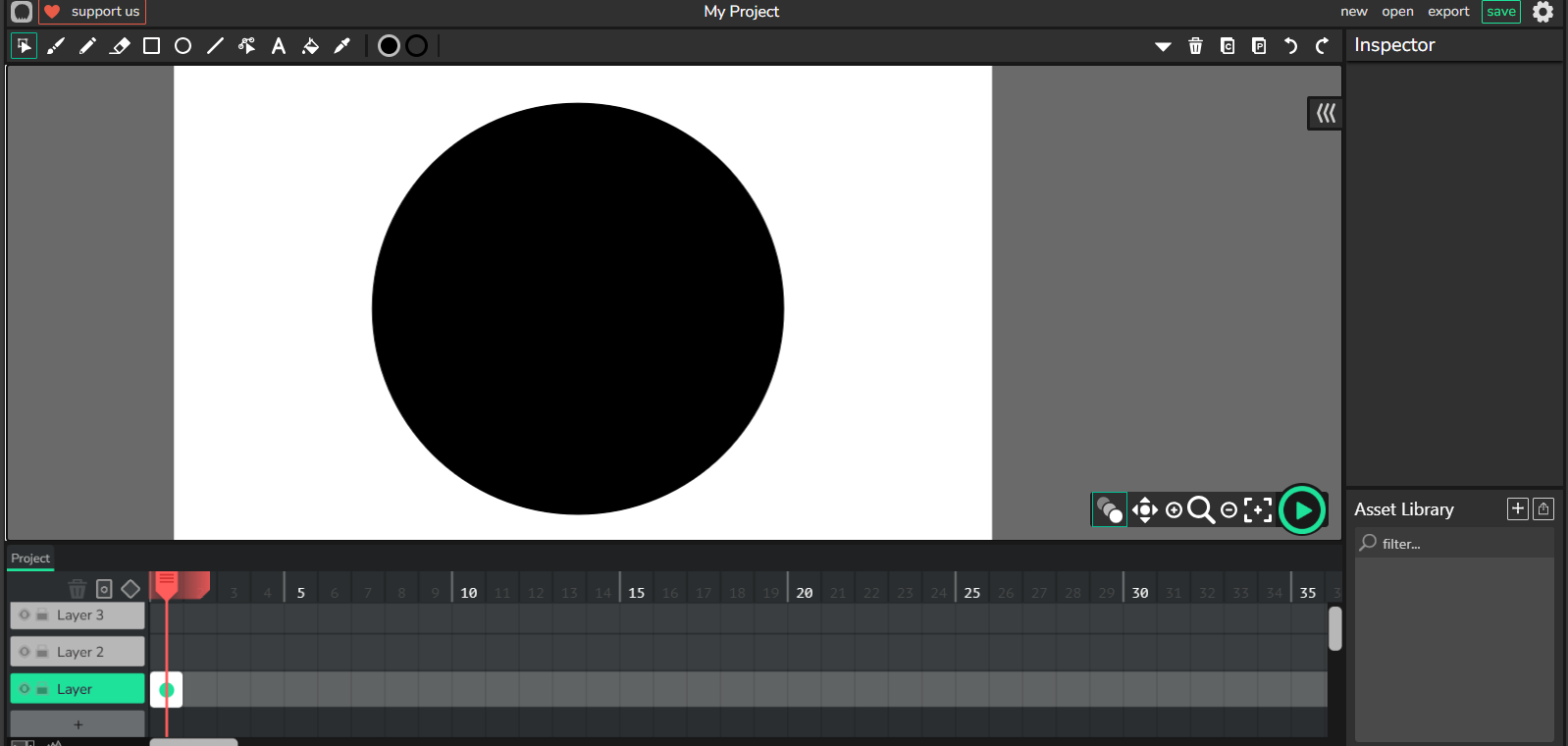Toggle visibility of Layer 3
The height and width of the screenshot is (746, 1568).
click(x=25, y=615)
